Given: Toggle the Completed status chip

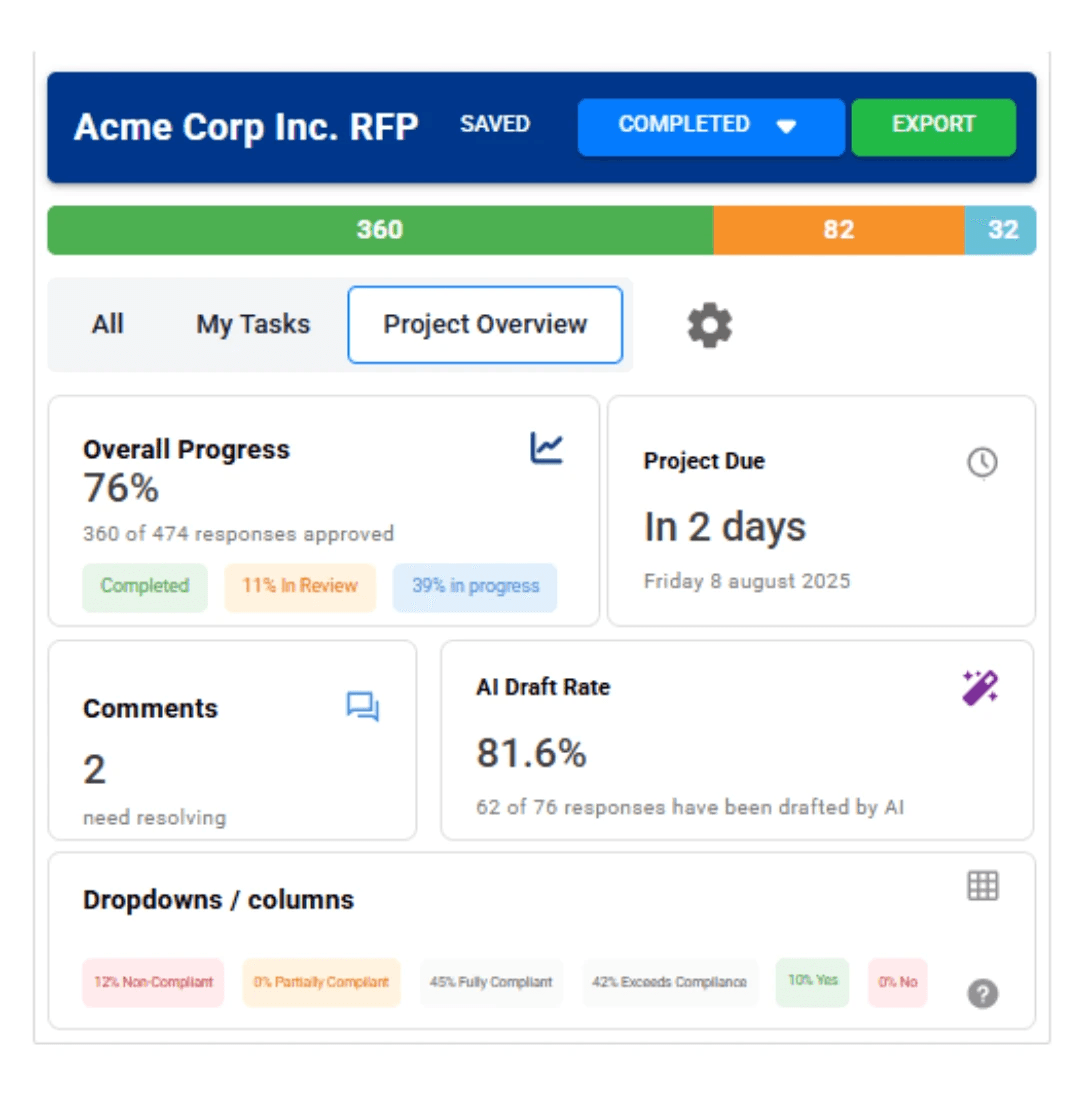Looking at the screenshot, I should (x=144, y=587).
